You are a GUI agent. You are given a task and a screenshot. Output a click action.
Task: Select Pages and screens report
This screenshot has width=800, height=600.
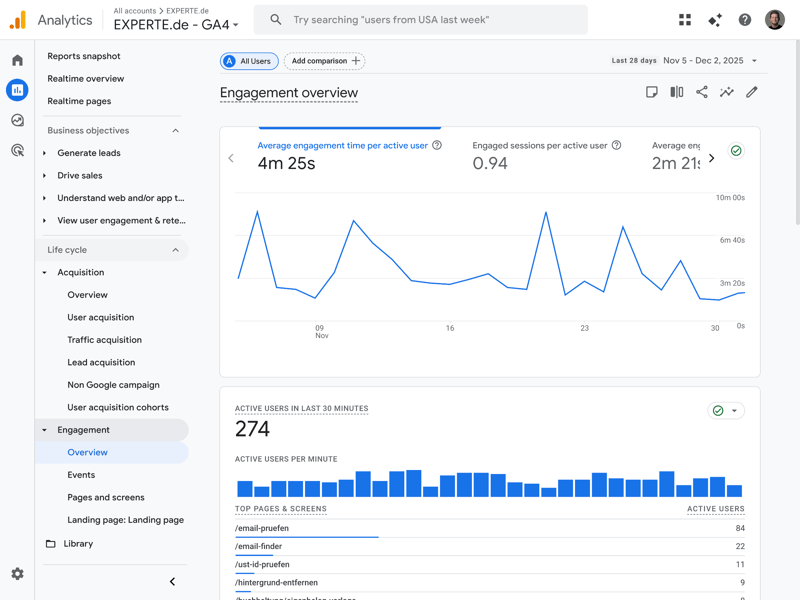[106, 497]
